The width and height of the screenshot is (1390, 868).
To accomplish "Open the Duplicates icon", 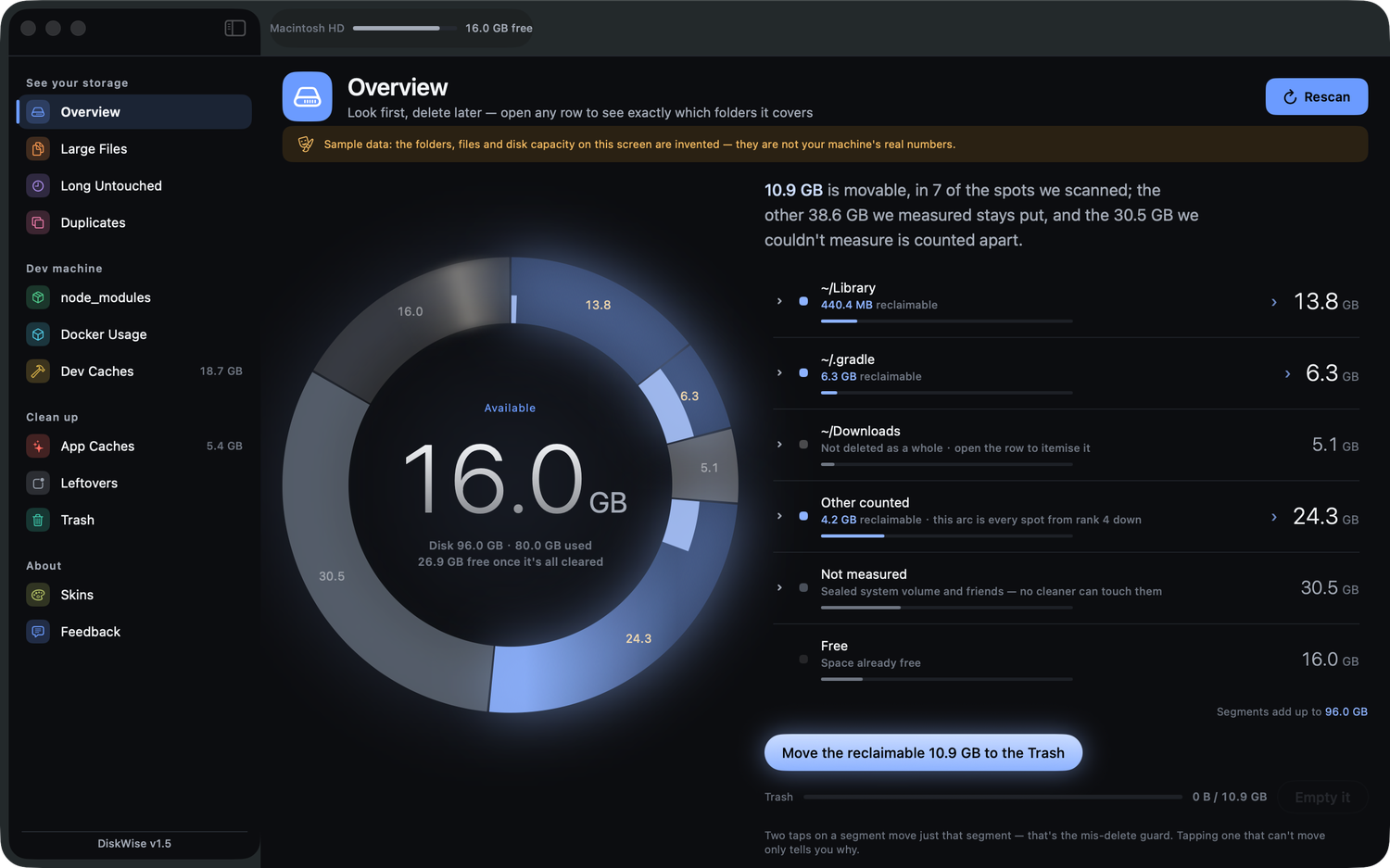I will [x=38, y=222].
